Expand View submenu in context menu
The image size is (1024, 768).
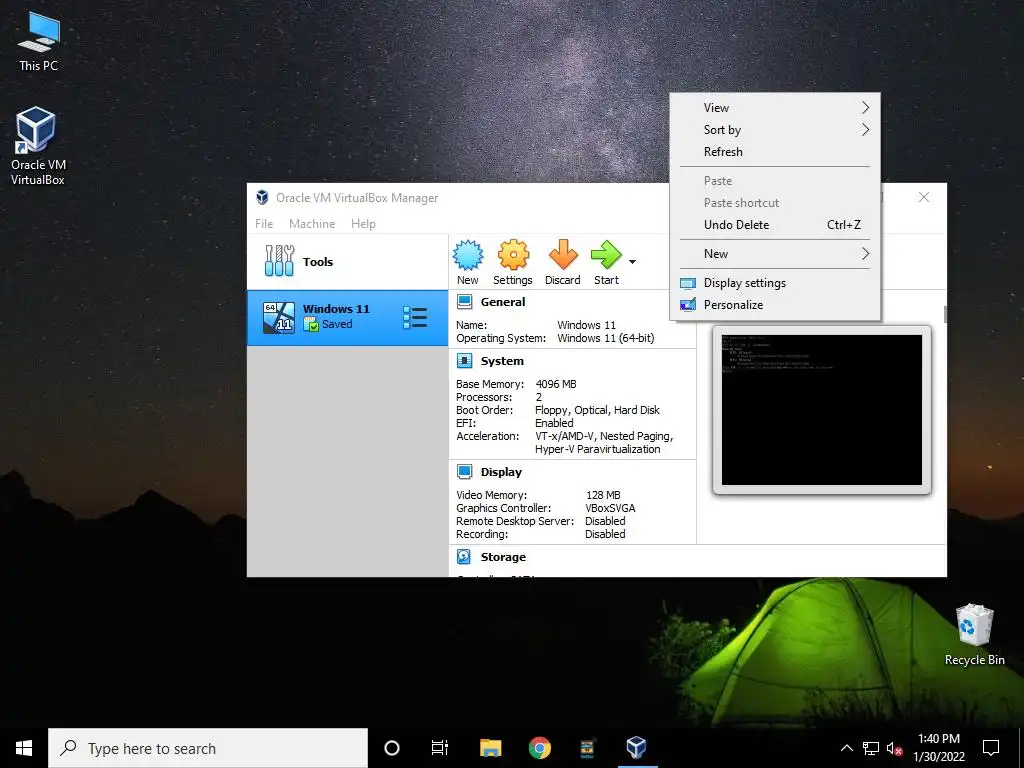point(775,108)
